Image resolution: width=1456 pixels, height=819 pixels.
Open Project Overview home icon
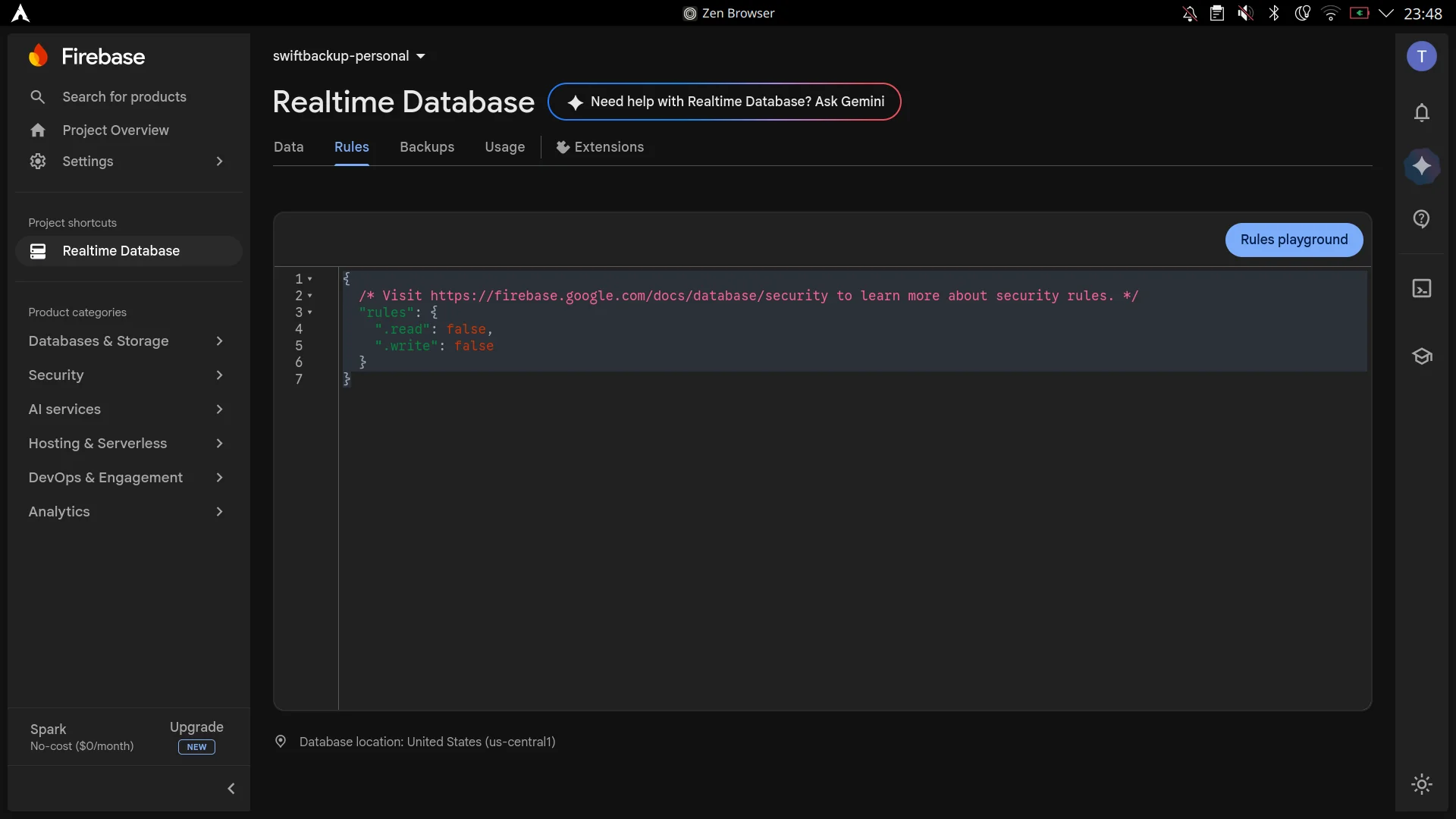pos(38,130)
